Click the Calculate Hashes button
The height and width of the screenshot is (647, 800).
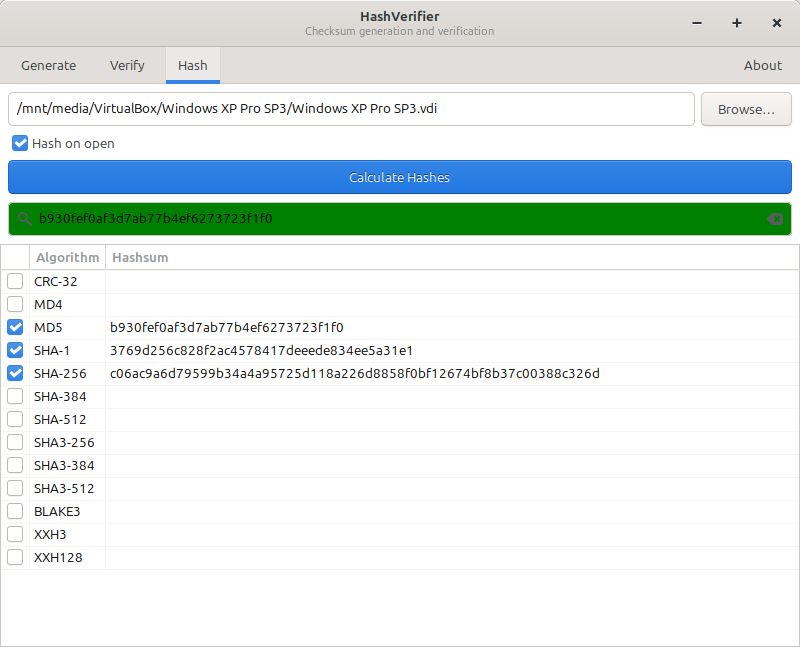400,177
